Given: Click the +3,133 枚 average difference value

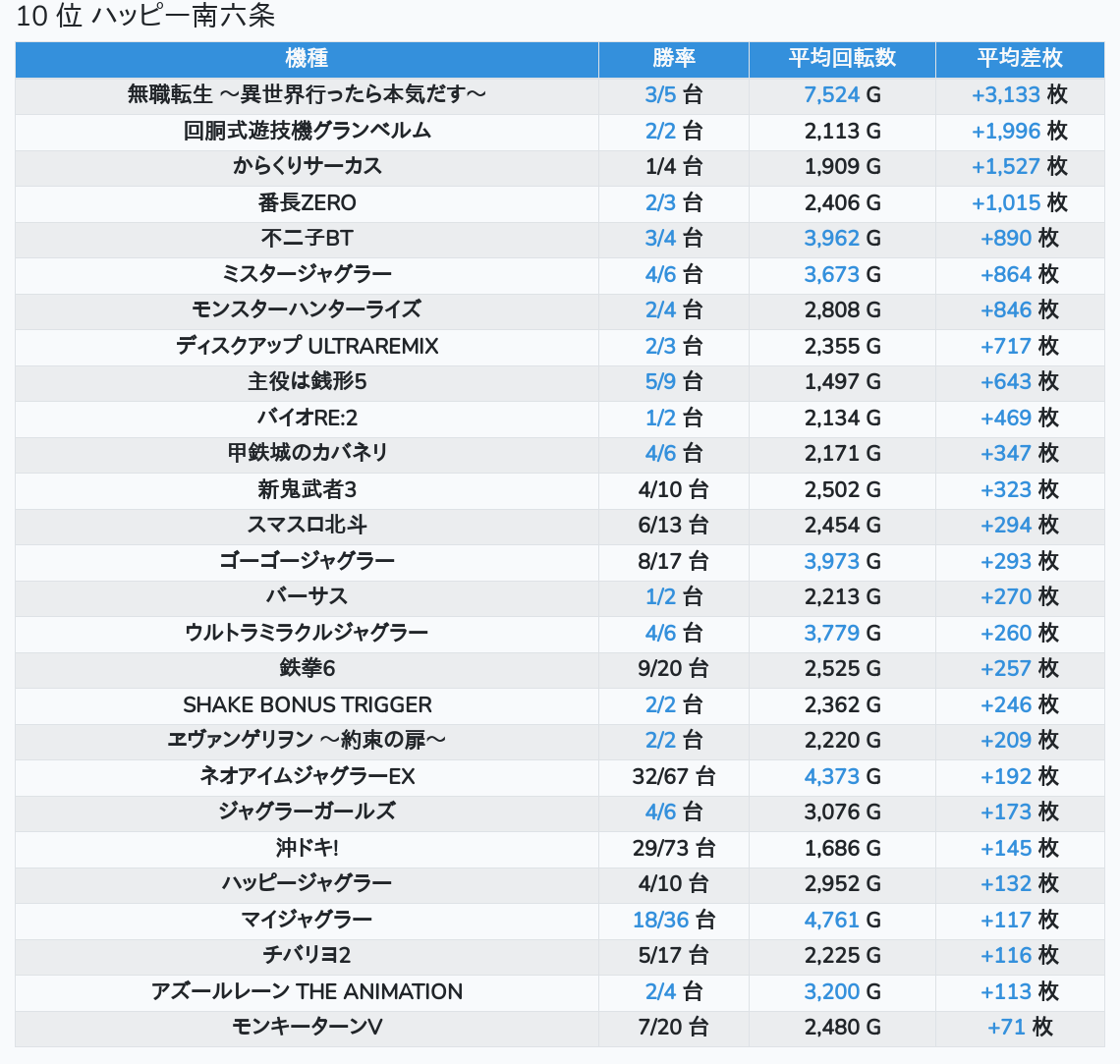Looking at the screenshot, I should [x=1020, y=95].
